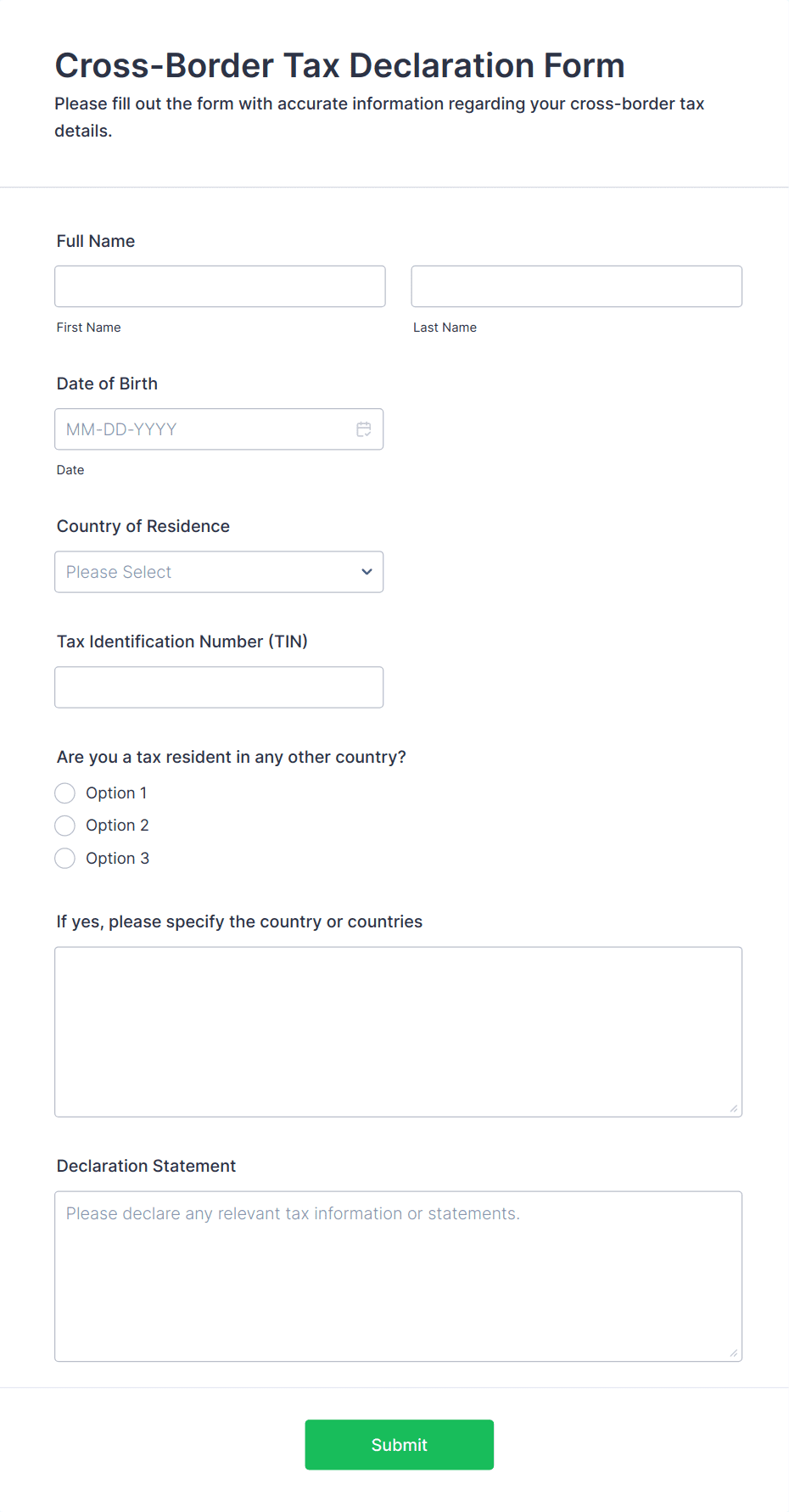Grab the resize handle of the countries textarea
The height and width of the screenshot is (1512, 789).
tap(733, 1108)
